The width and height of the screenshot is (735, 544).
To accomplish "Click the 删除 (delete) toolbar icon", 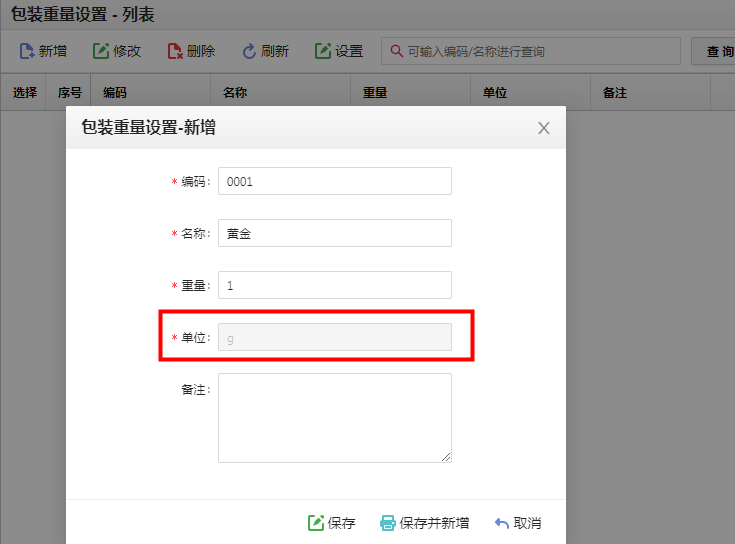I will click(174, 51).
